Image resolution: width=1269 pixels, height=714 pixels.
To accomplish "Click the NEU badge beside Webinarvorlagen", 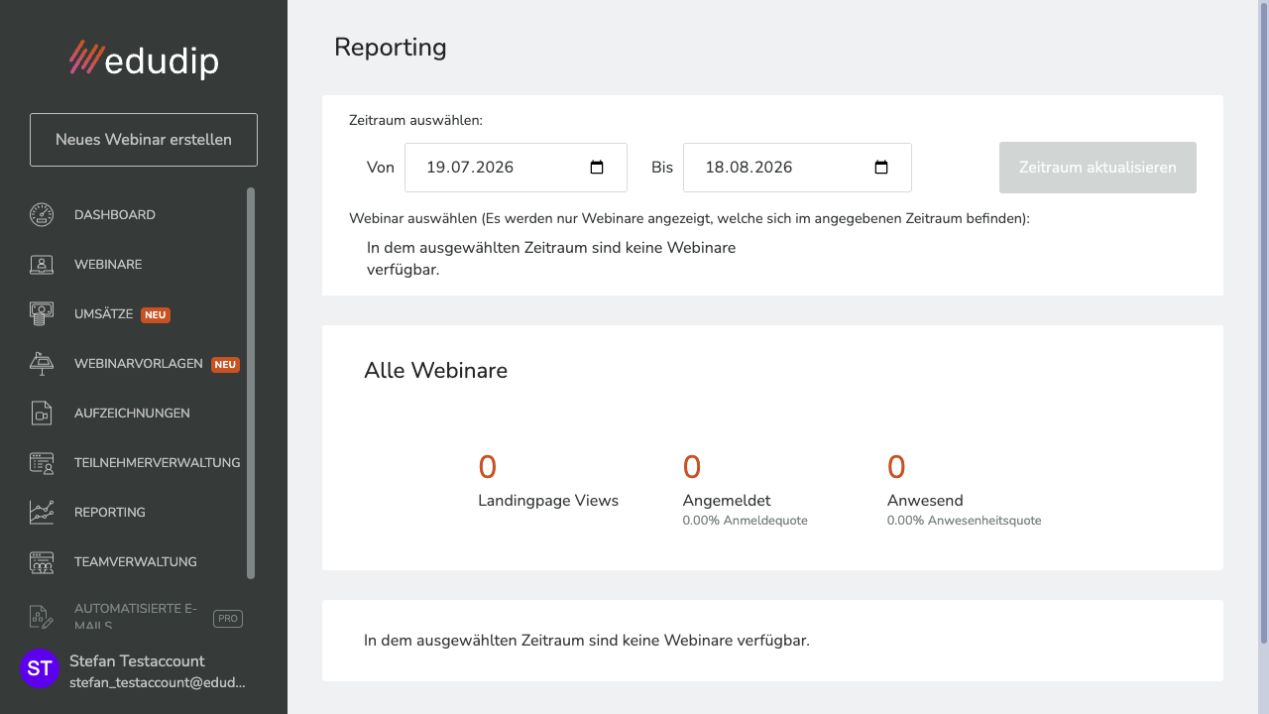I will point(225,364).
